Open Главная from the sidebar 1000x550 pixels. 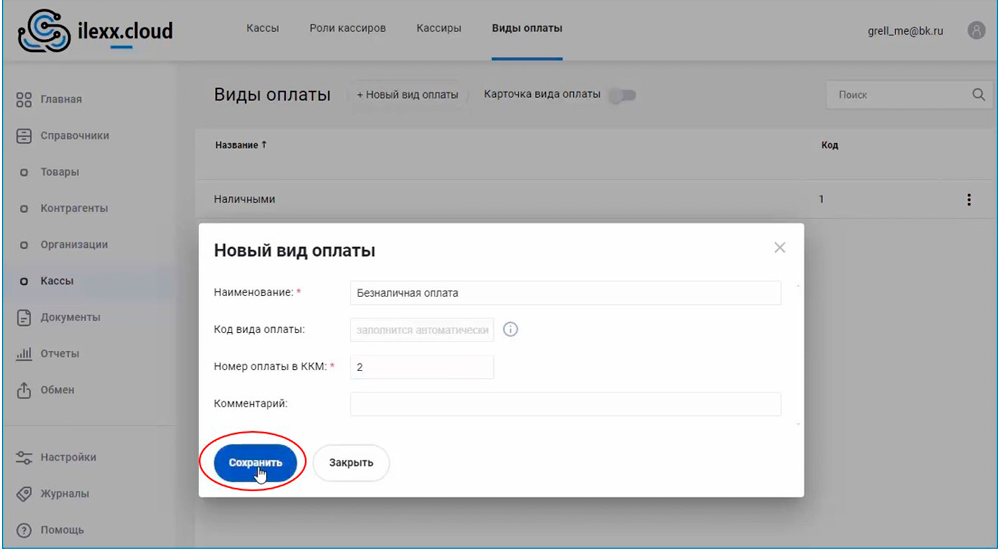(60, 99)
